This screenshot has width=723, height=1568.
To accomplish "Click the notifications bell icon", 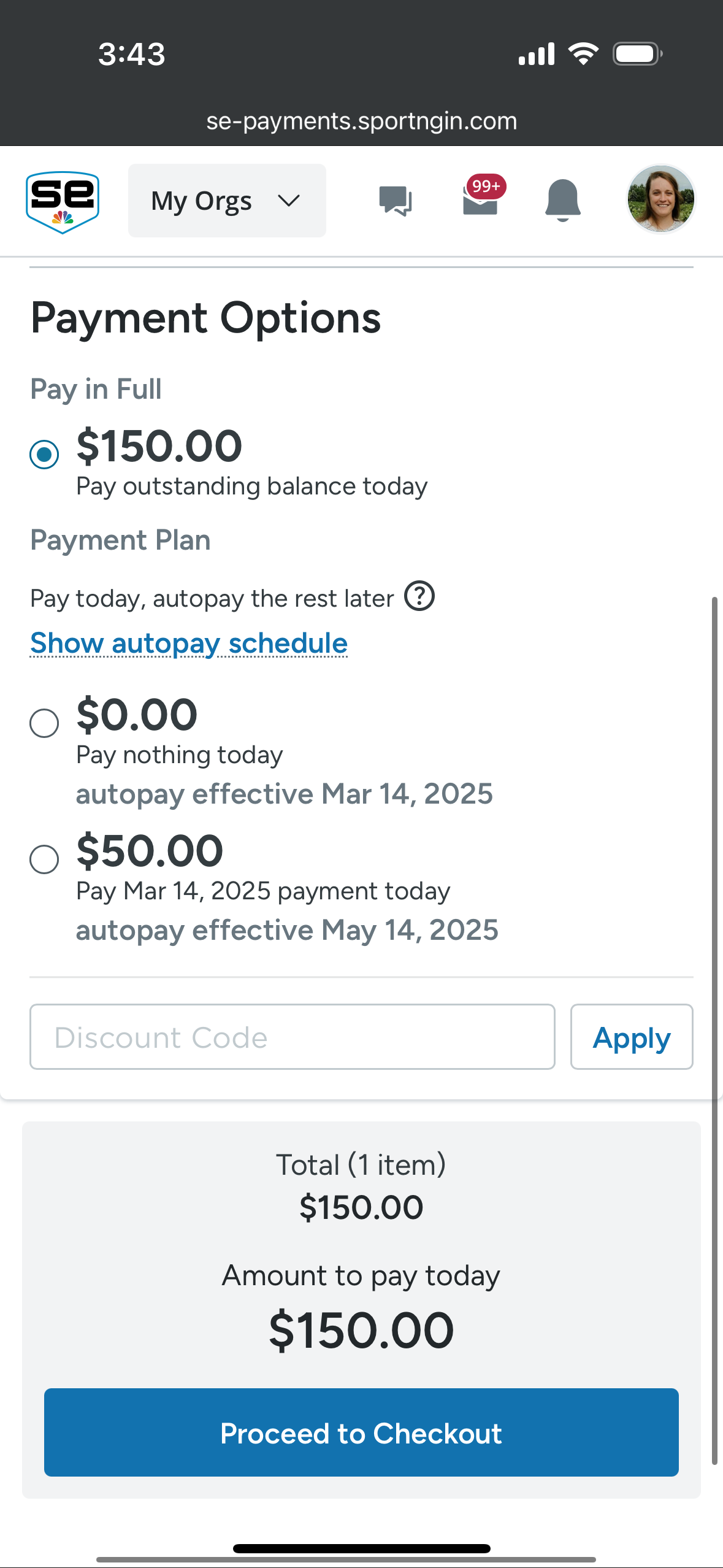I will (x=562, y=200).
